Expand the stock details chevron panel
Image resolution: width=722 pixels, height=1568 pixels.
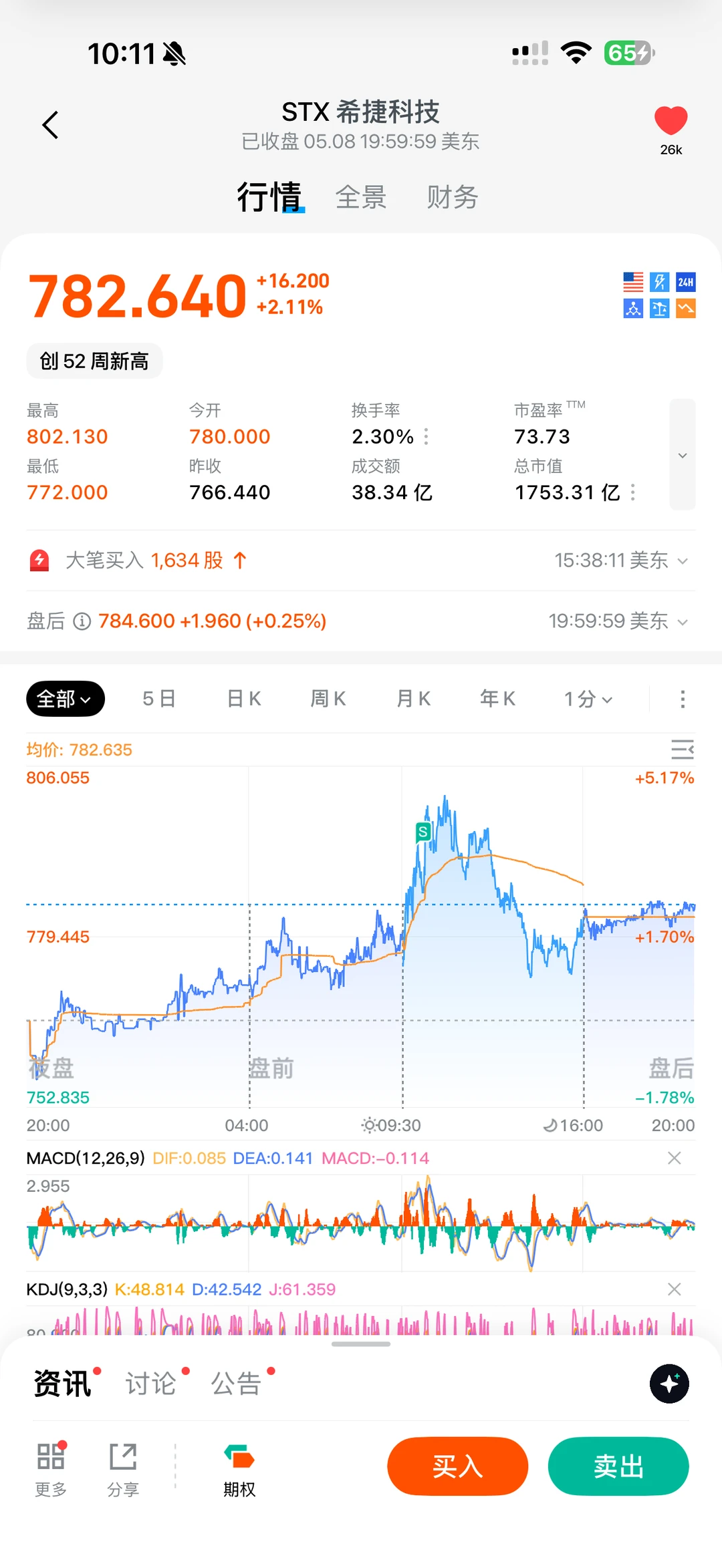click(683, 455)
